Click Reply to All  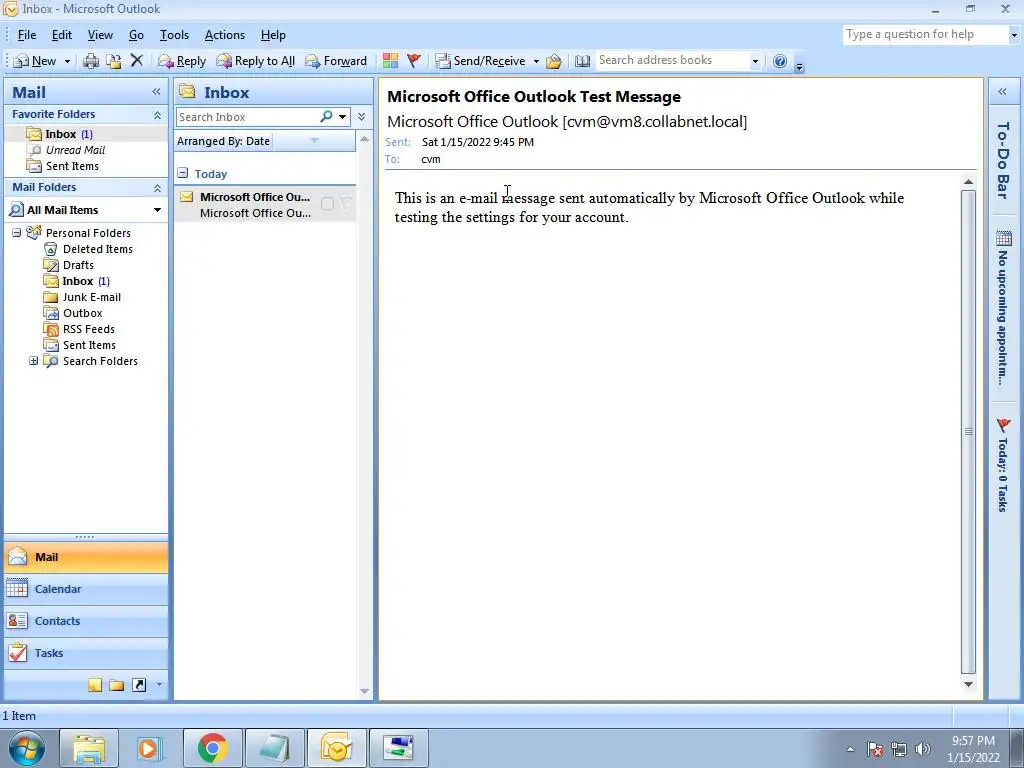click(255, 61)
